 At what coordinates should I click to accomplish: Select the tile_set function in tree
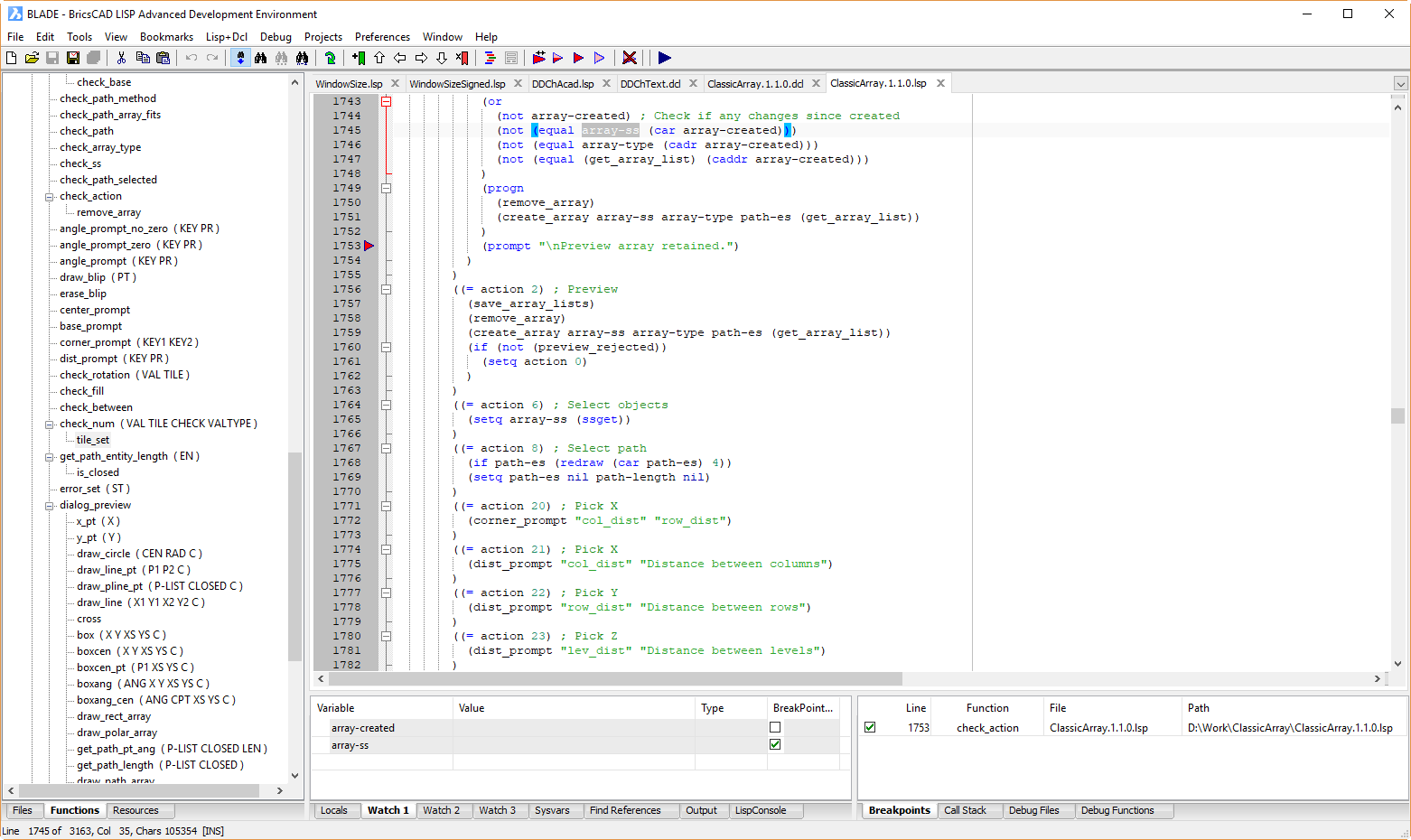pyautogui.click(x=92, y=440)
